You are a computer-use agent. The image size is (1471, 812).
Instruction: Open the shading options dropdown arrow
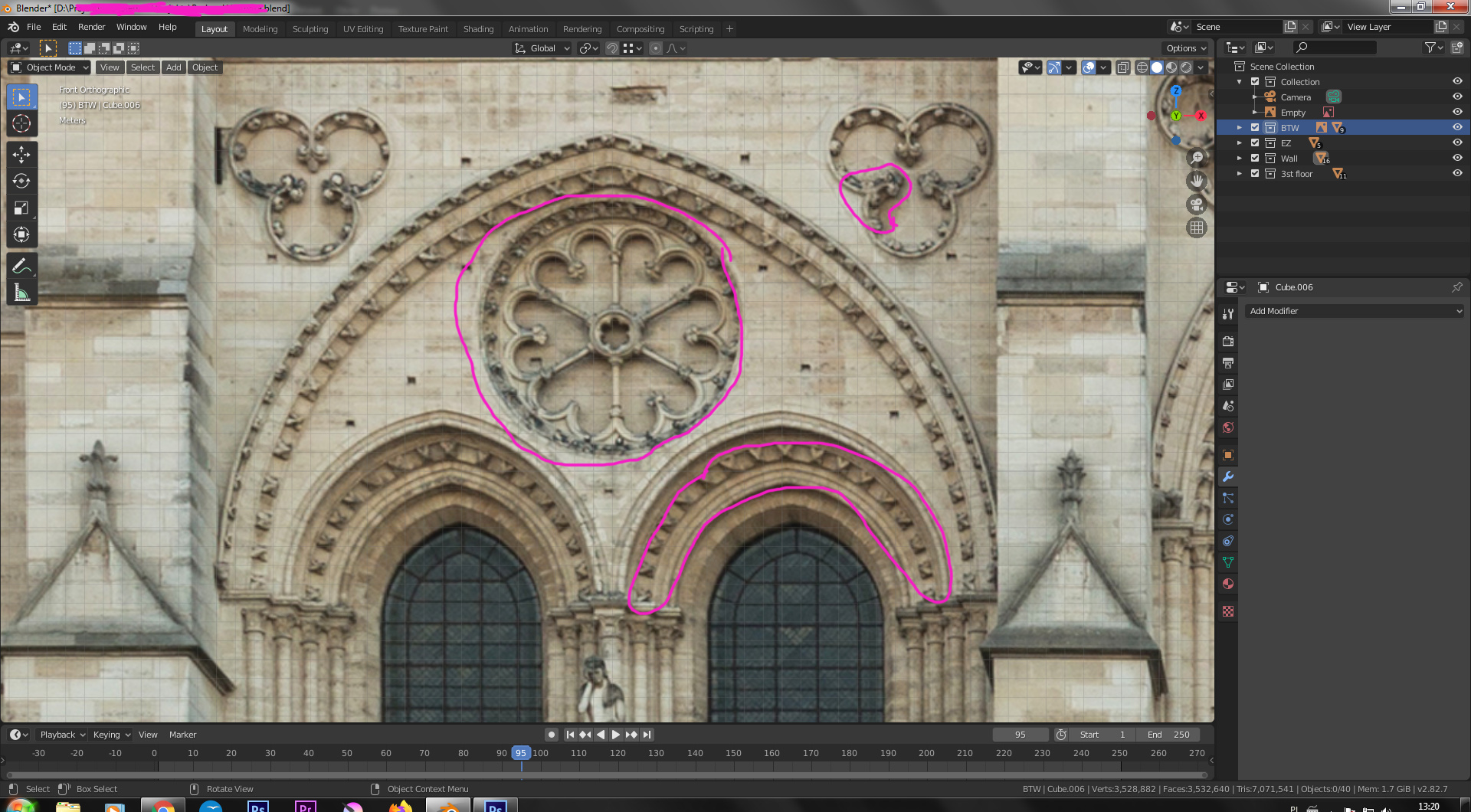(1201, 67)
